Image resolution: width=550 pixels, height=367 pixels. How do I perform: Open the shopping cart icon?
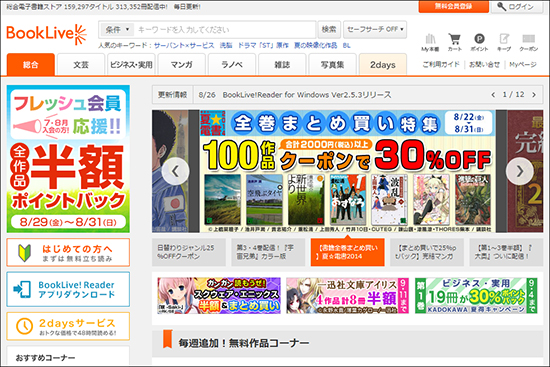click(x=455, y=42)
